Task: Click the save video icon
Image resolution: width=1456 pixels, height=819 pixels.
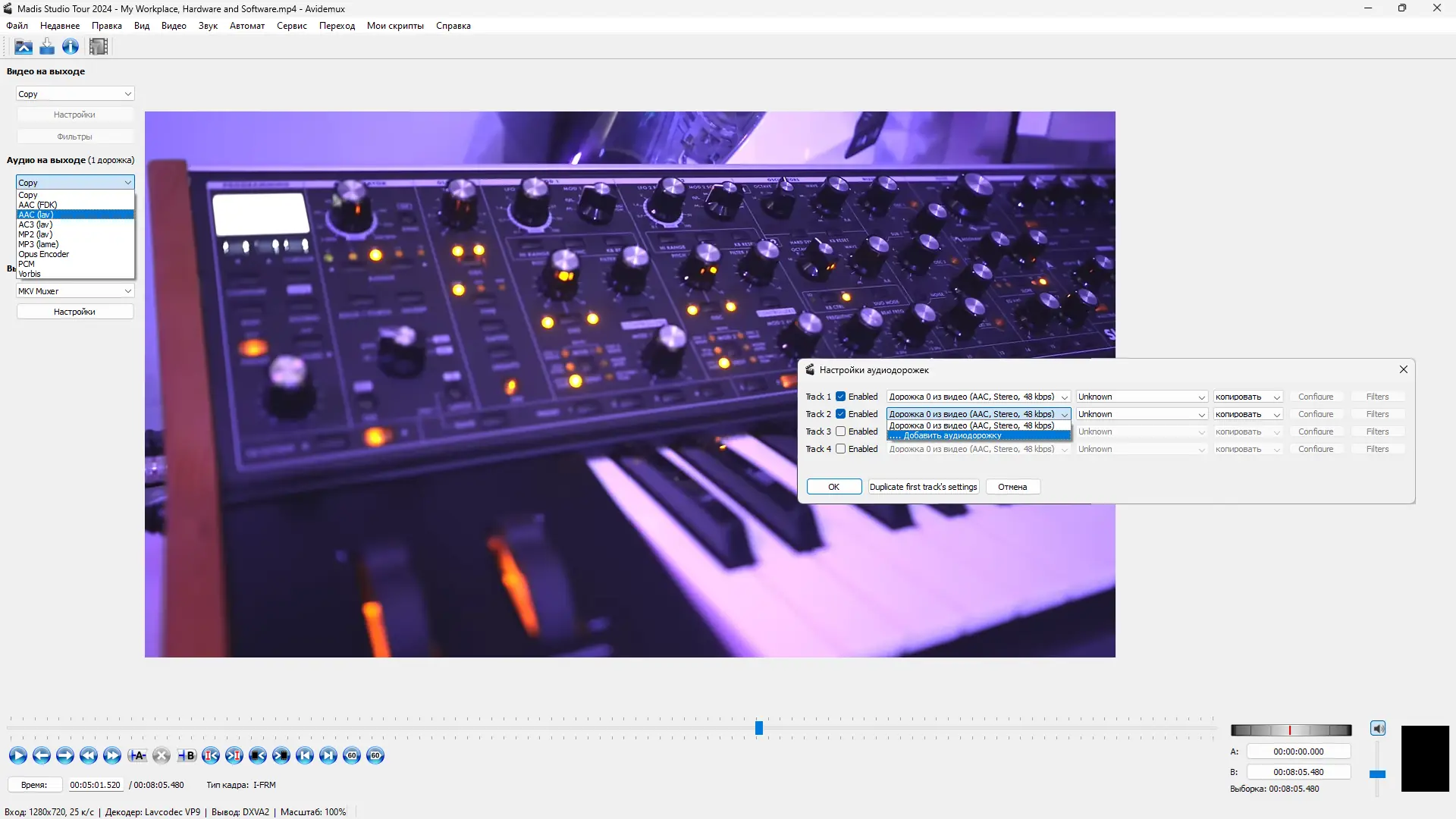Action: 47,47
